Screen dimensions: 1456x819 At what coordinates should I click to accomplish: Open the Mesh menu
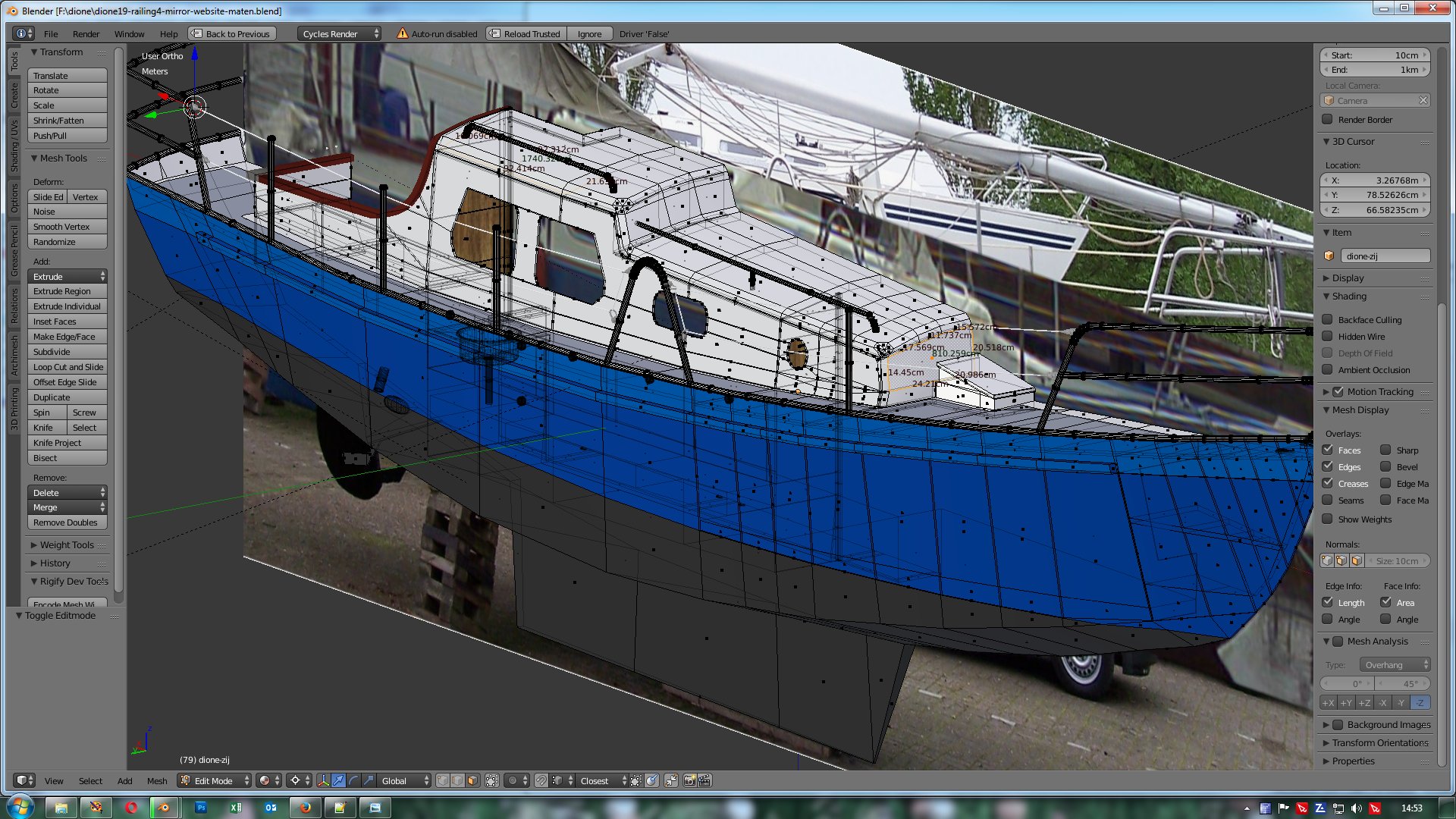click(x=157, y=781)
